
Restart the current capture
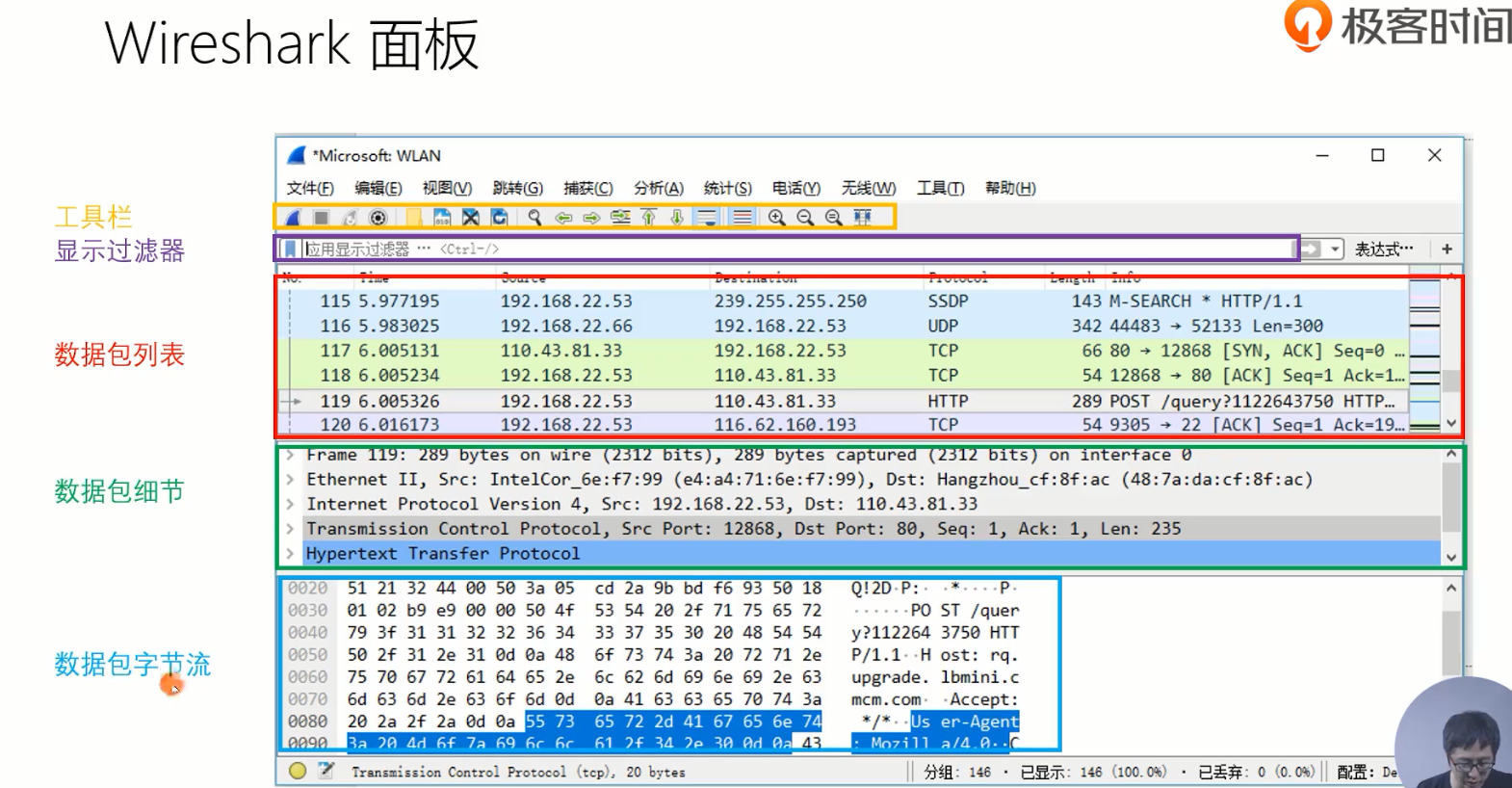(350, 218)
